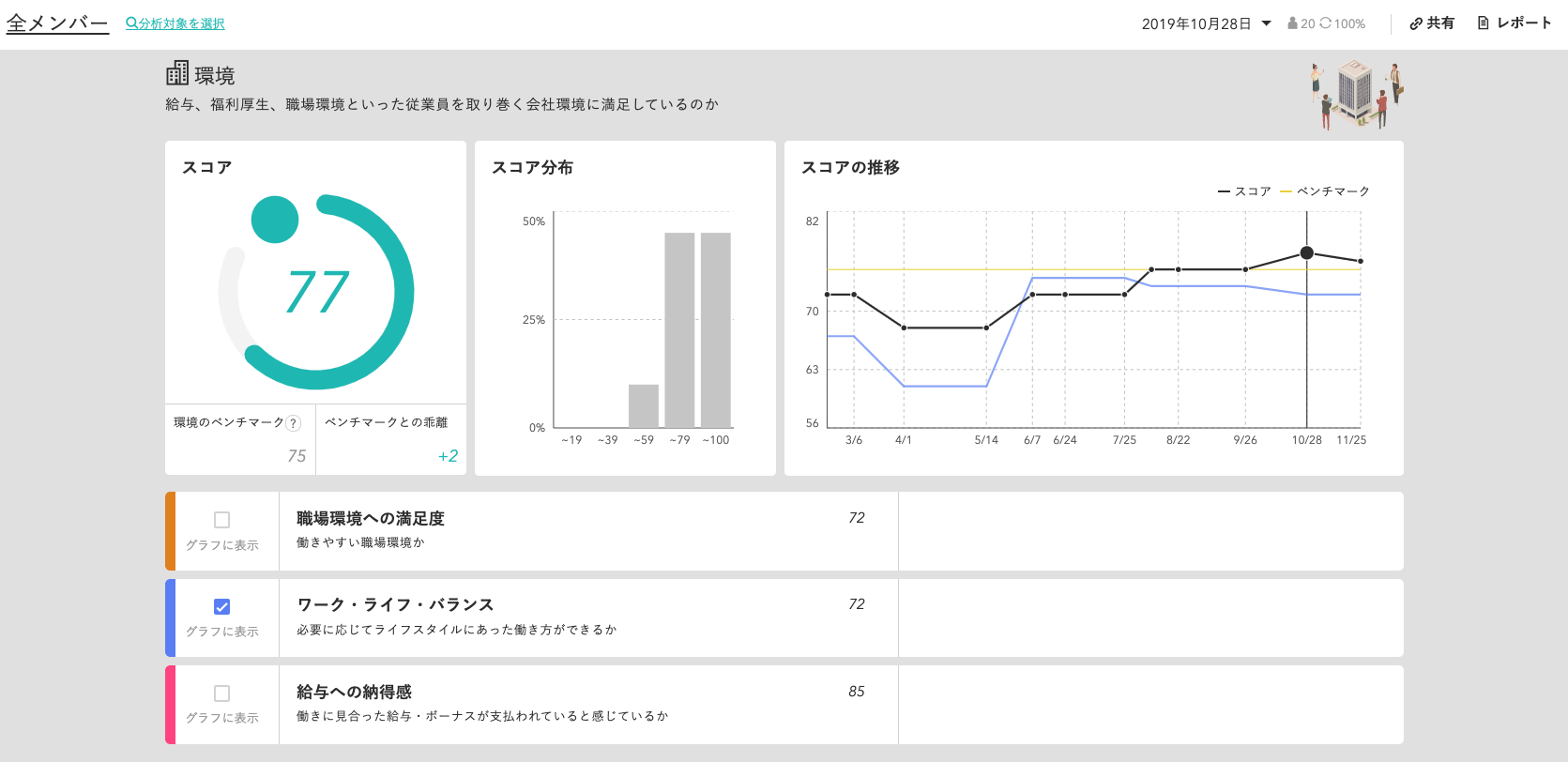Viewport: 1568px width, 762px height.
Task: Click the dropdown arrow beside the date
Action: (x=1266, y=23)
